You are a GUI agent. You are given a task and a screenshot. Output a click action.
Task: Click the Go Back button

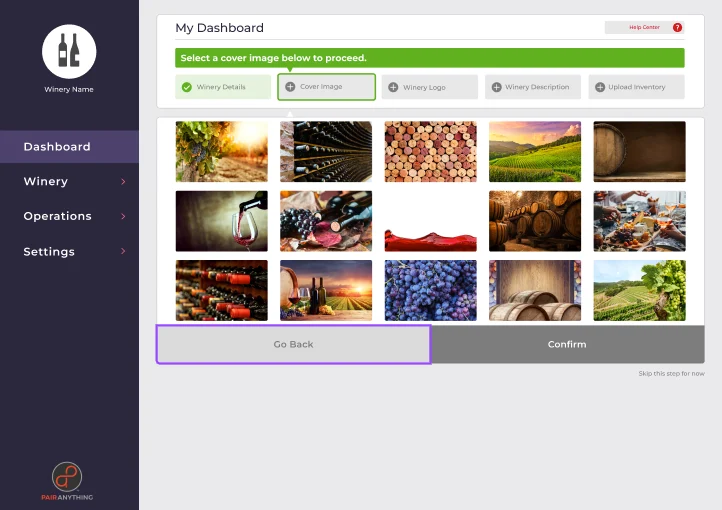click(x=293, y=344)
